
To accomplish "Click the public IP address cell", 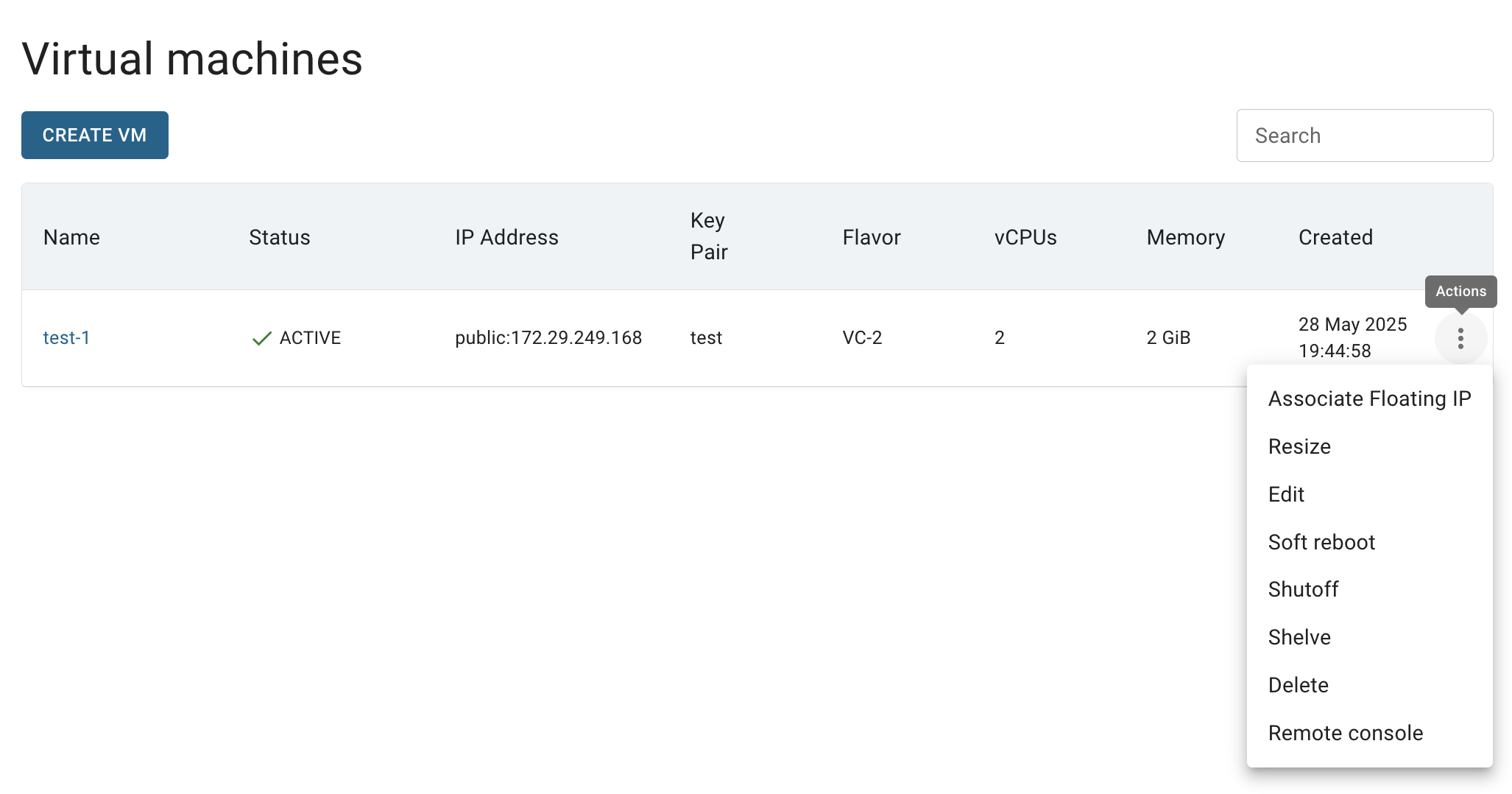I will pyautogui.click(x=548, y=337).
